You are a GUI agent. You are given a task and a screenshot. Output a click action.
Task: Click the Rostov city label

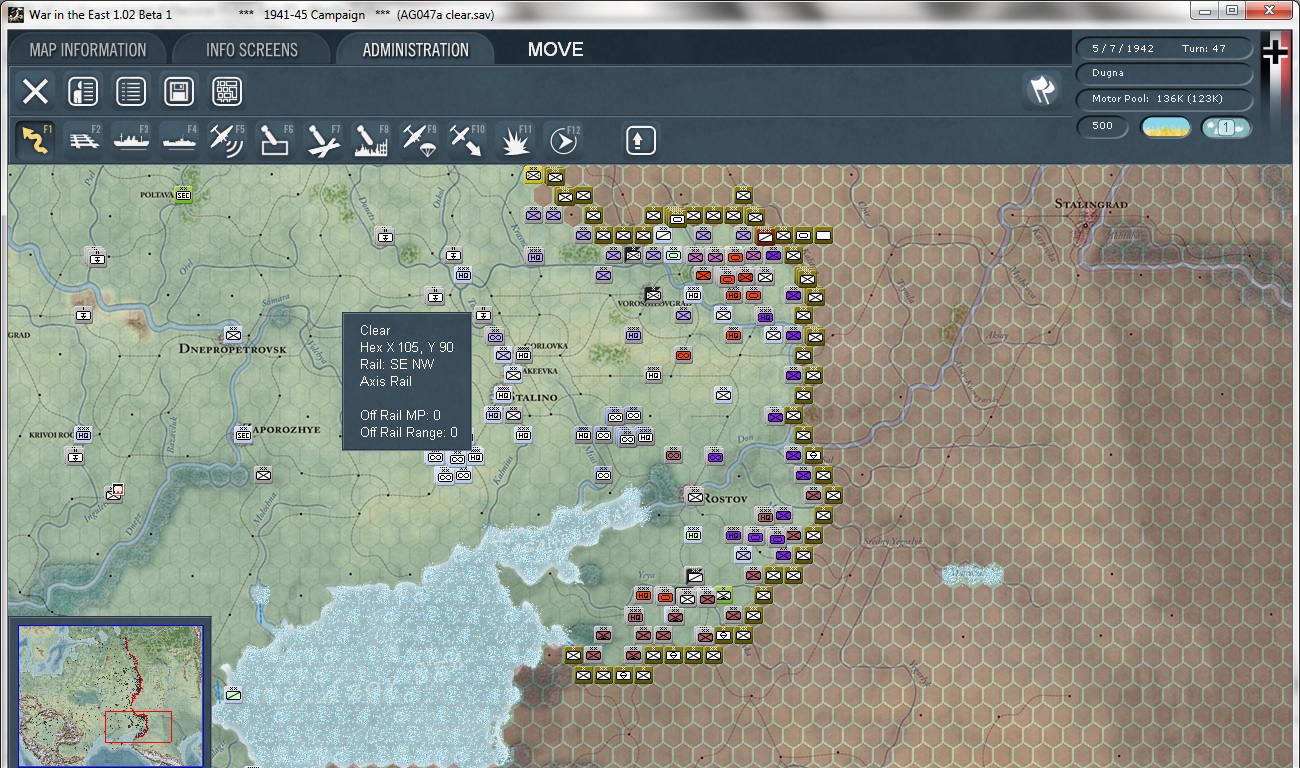pyautogui.click(x=727, y=497)
